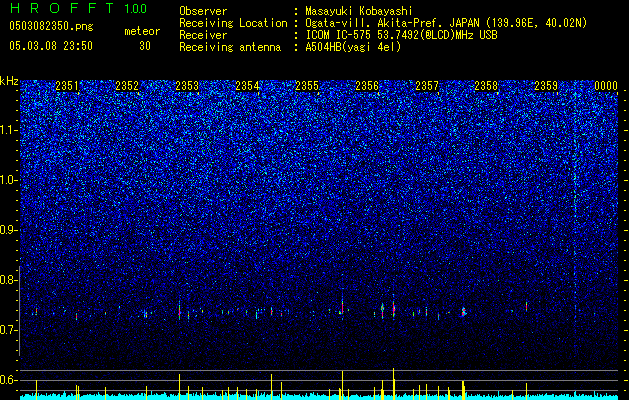Click the date 05.03.08 23:50

click(51, 46)
